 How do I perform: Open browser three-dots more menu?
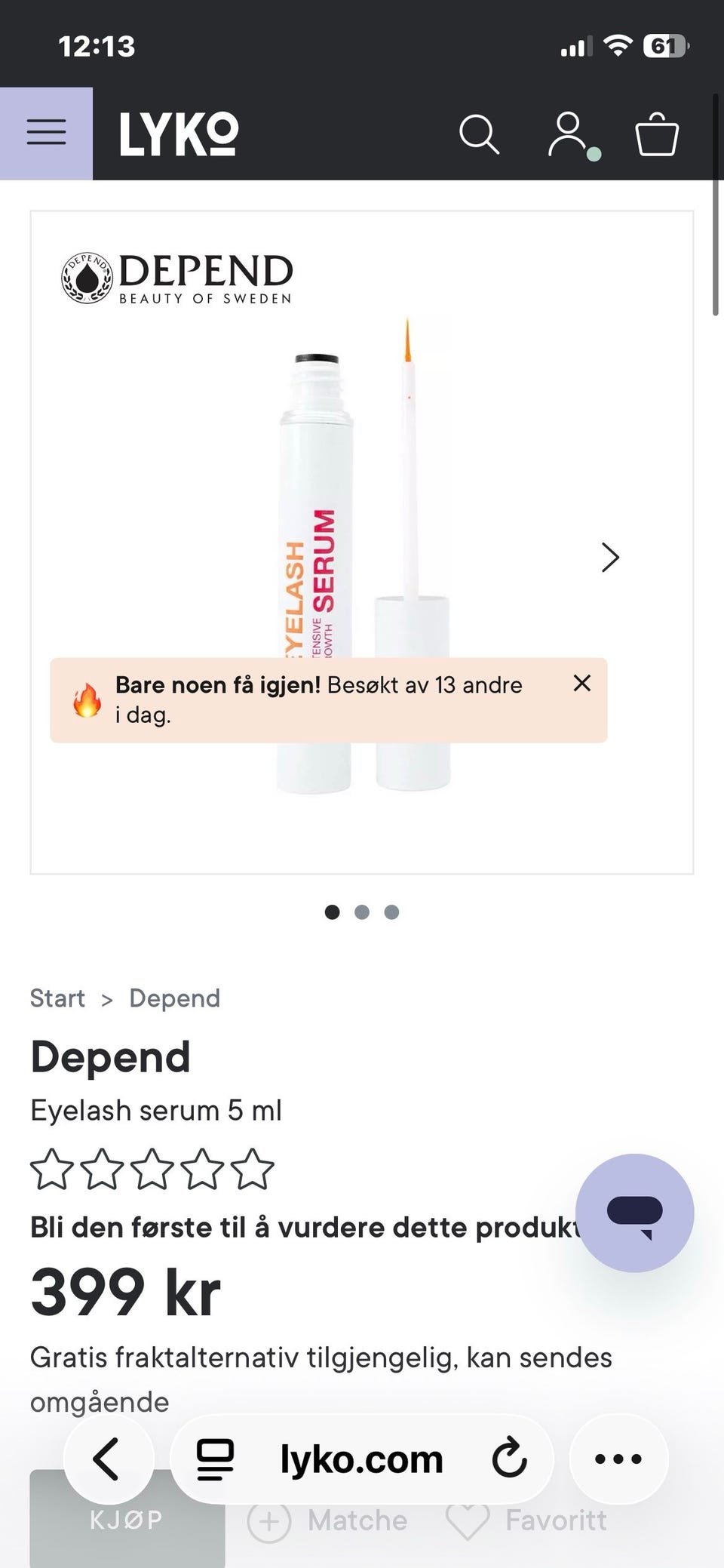pos(618,1459)
